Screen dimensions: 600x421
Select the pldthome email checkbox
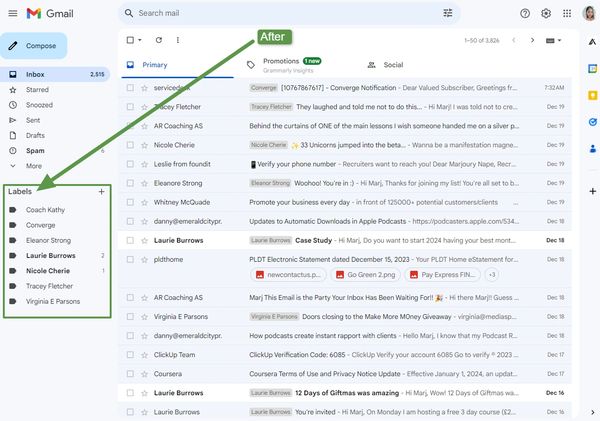(x=130, y=259)
